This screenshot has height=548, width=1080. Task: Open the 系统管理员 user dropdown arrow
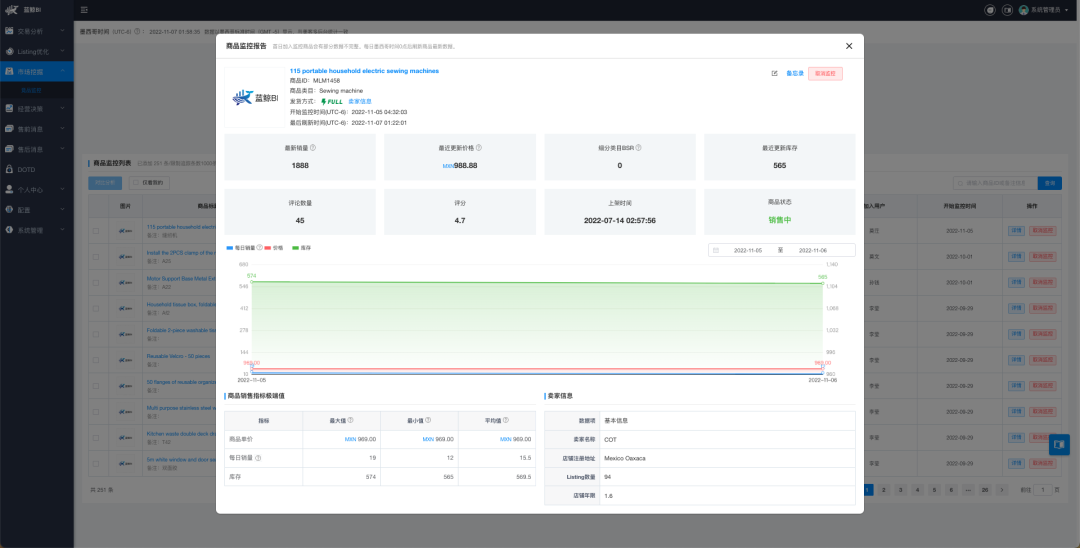[x=1068, y=10]
